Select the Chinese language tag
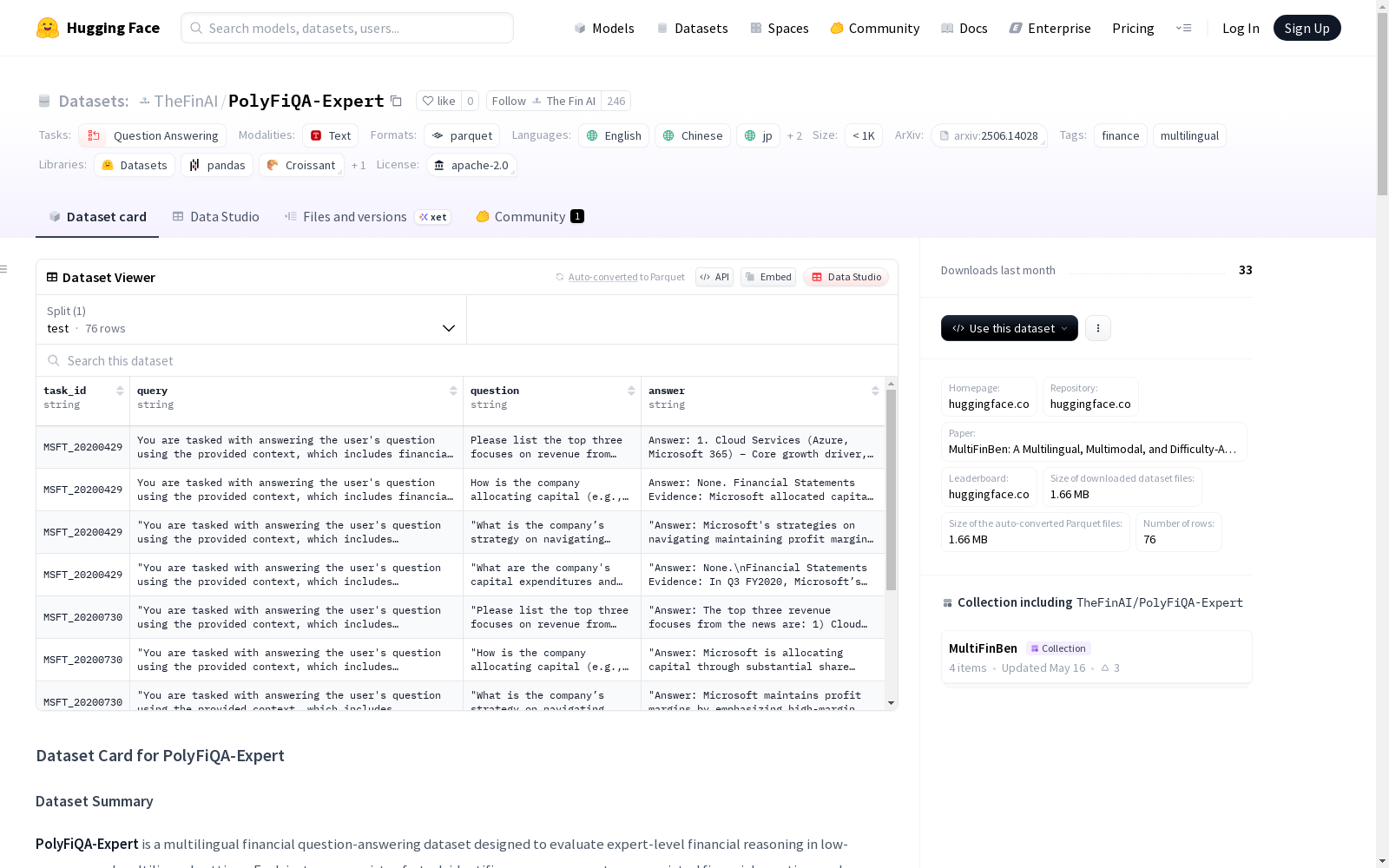This screenshot has width=1389, height=868. 693,135
